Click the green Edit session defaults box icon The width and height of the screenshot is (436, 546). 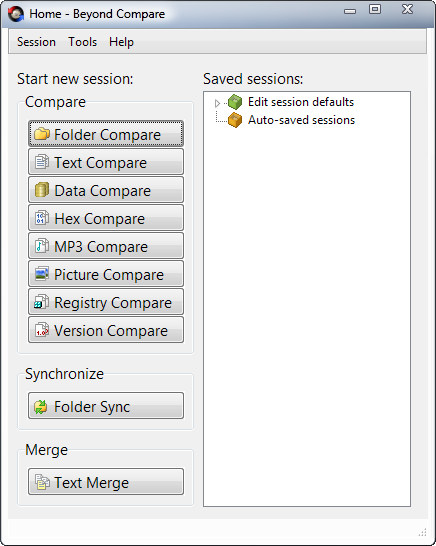(x=235, y=102)
